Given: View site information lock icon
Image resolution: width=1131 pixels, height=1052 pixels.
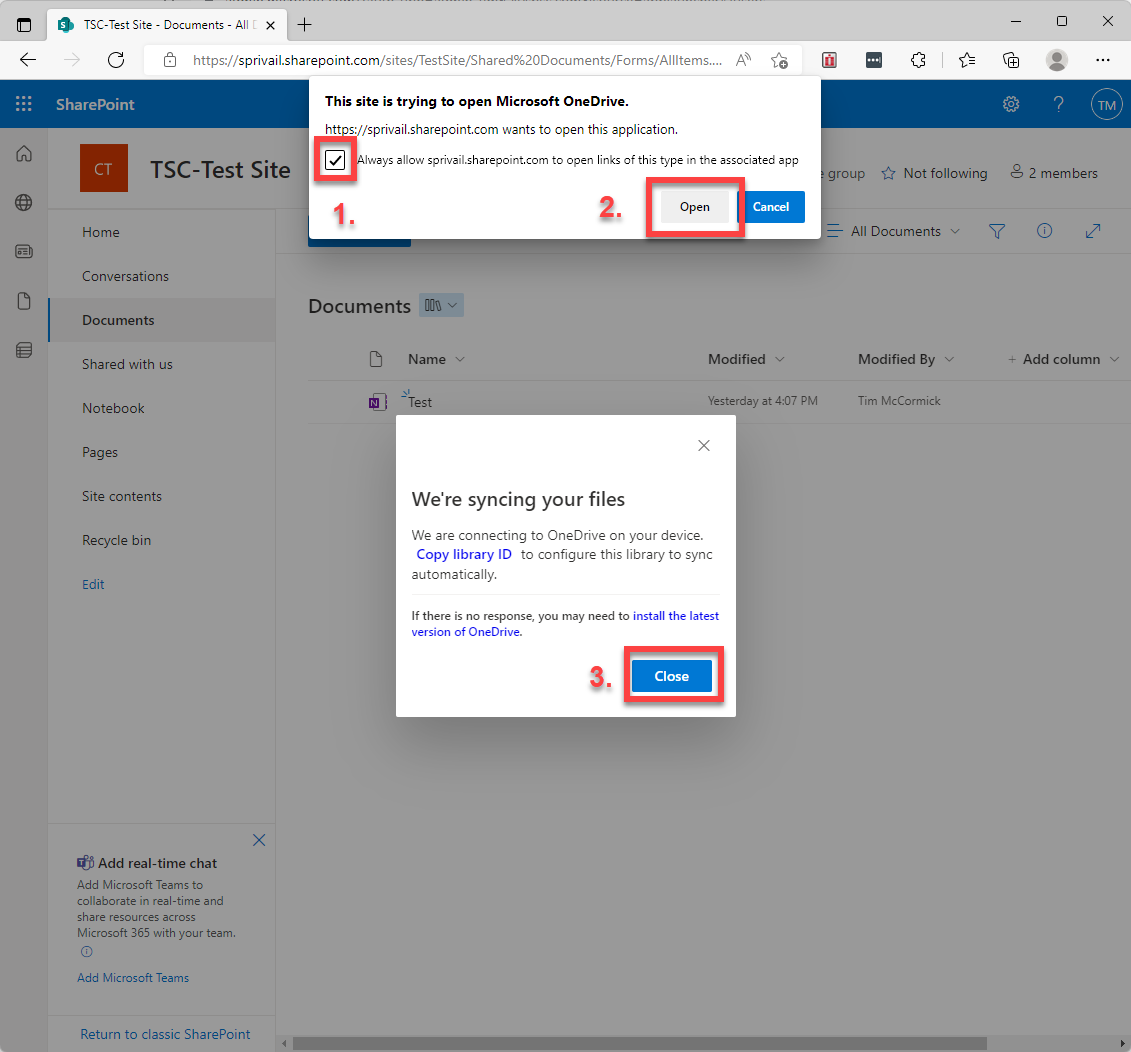Looking at the screenshot, I should 170,60.
